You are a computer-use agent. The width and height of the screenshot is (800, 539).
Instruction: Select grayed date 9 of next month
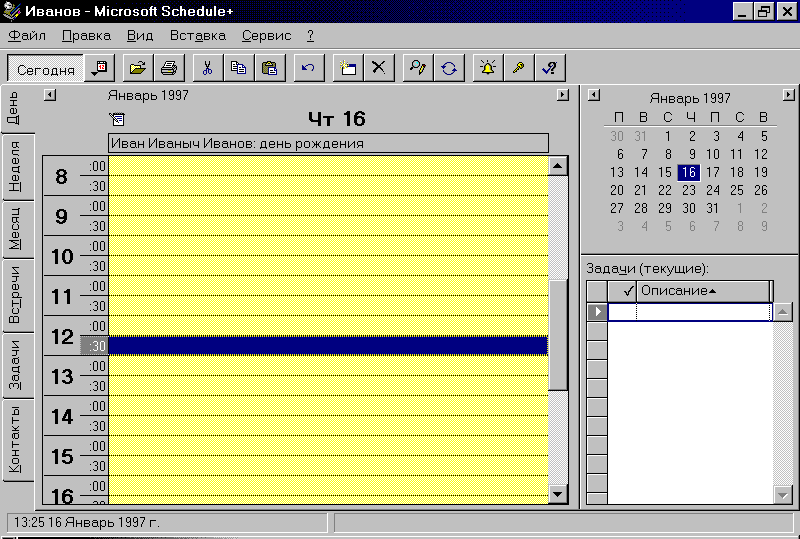point(764,226)
